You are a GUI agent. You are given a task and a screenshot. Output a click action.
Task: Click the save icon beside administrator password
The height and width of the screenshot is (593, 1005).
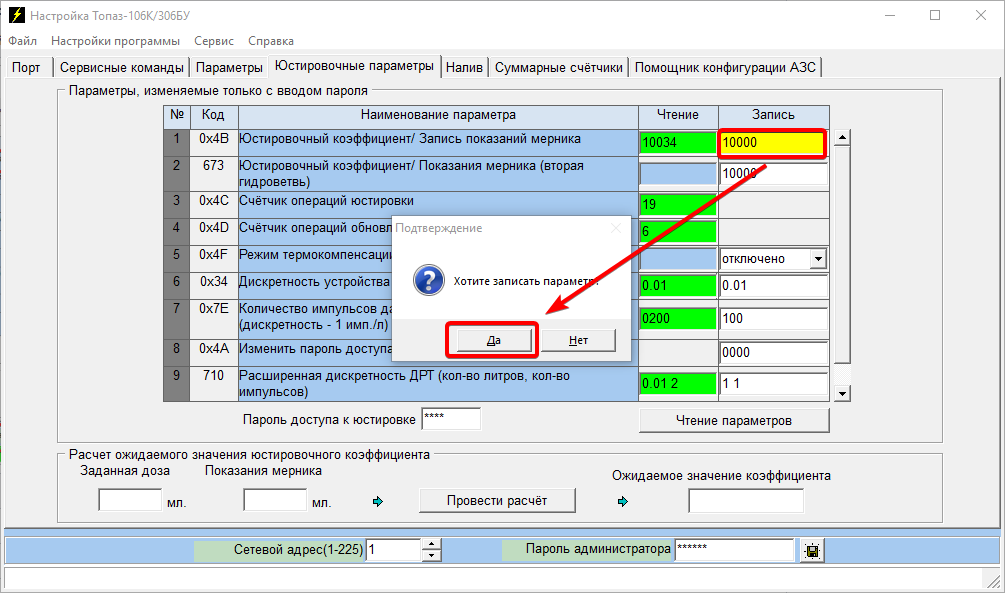(812, 551)
